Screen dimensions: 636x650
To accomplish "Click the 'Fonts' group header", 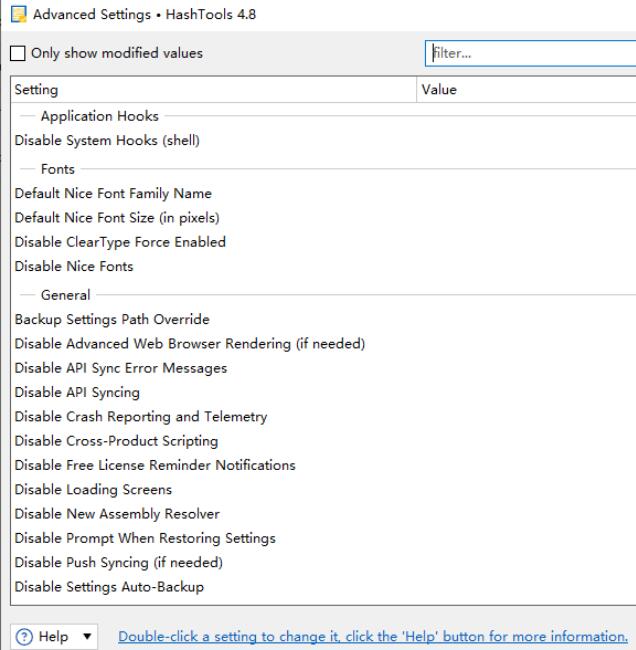I will (57, 169).
